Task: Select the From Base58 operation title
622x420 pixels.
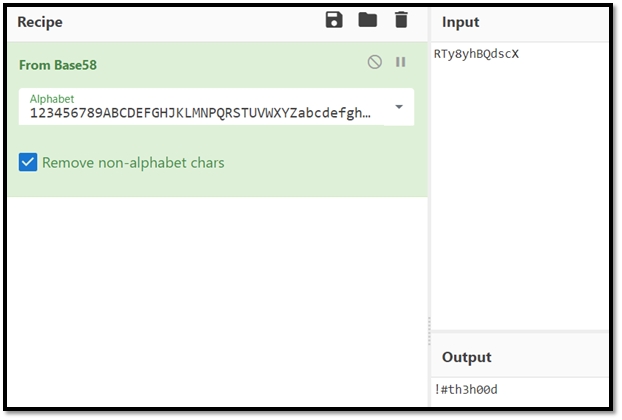Action: pos(58,65)
